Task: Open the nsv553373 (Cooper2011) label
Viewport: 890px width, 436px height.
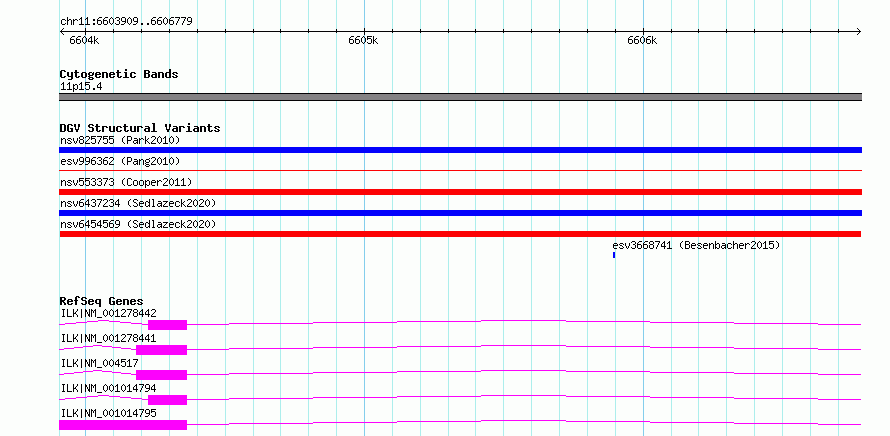Action: tap(126, 182)
